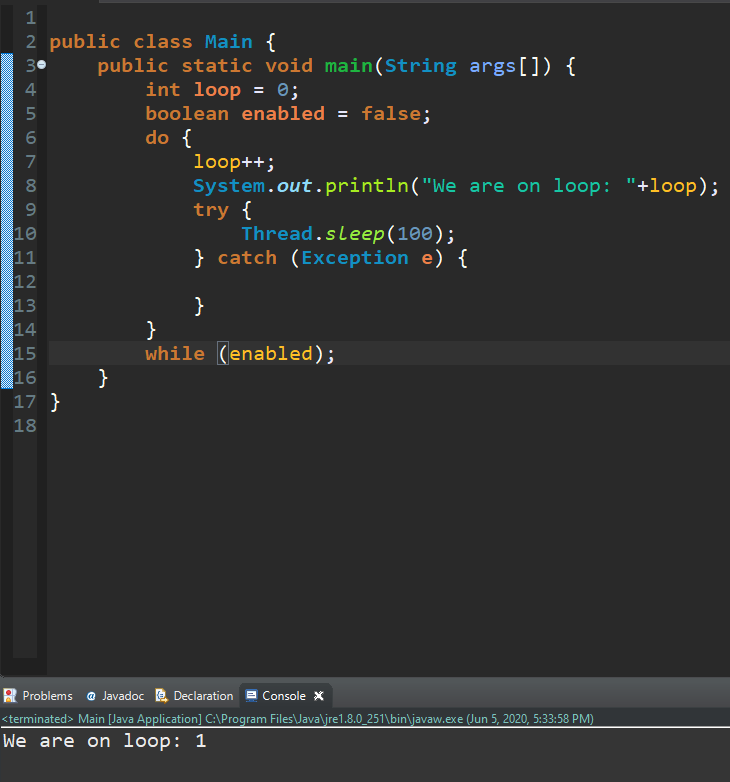This screenshot has height=782, width=730.
Task: Click the Declaration view icon
Action: (161, 696)
